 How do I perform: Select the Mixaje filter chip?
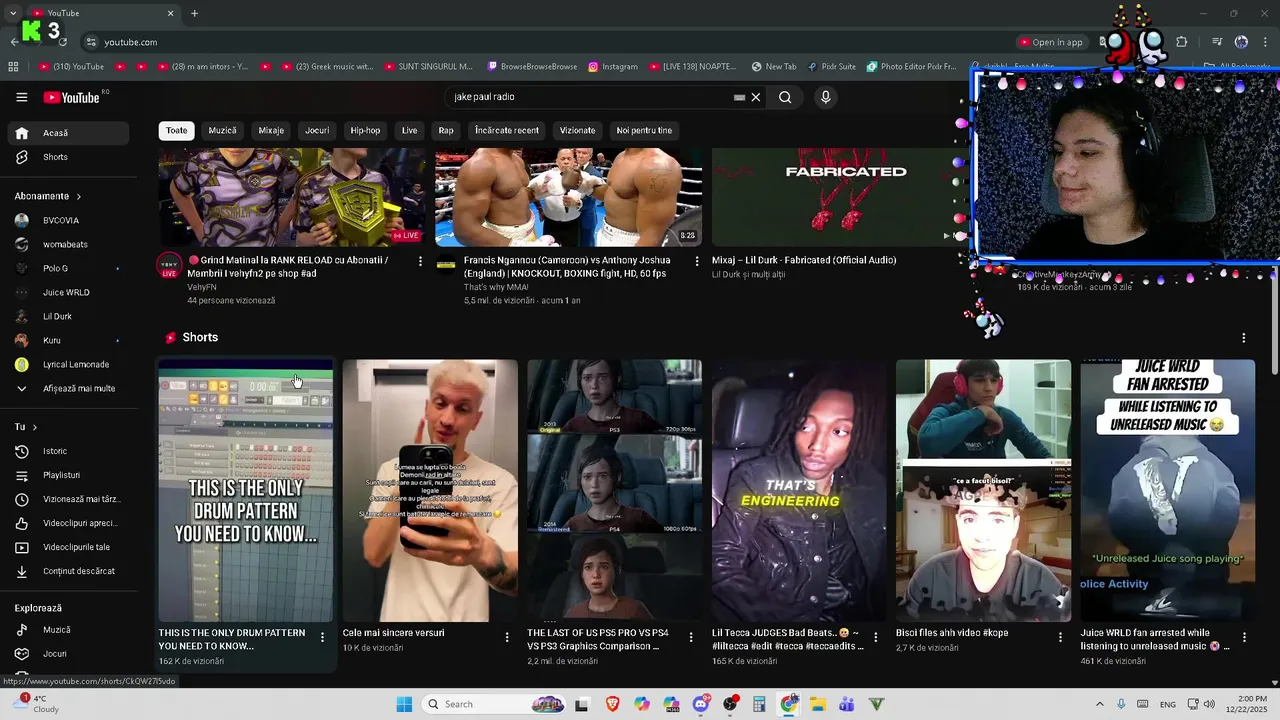(x=271, y=130)
